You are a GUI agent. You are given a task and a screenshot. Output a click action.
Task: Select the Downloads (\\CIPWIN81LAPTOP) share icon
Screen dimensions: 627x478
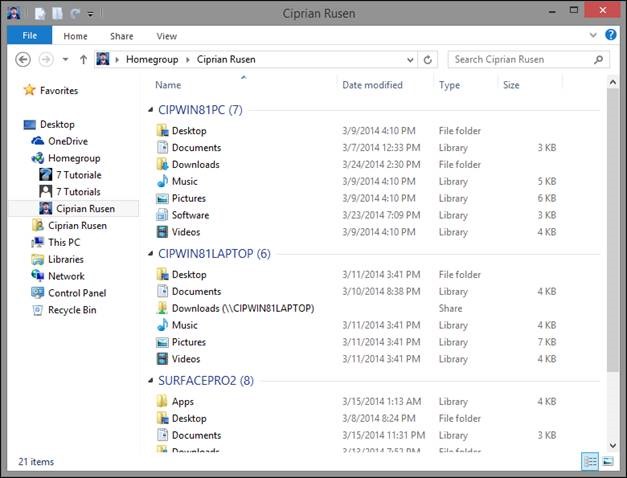click(162, 308)
